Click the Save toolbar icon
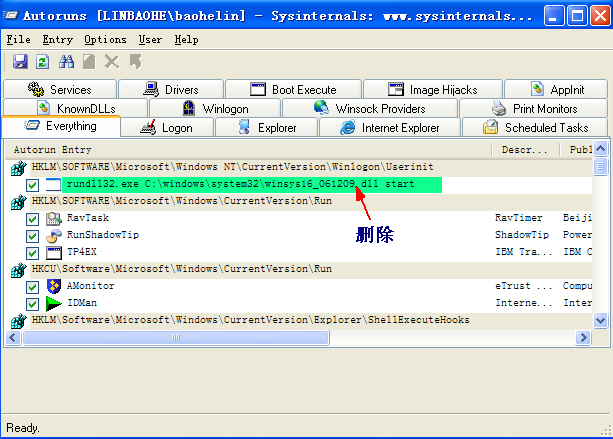Screen dimensions: 613x439 20,61
